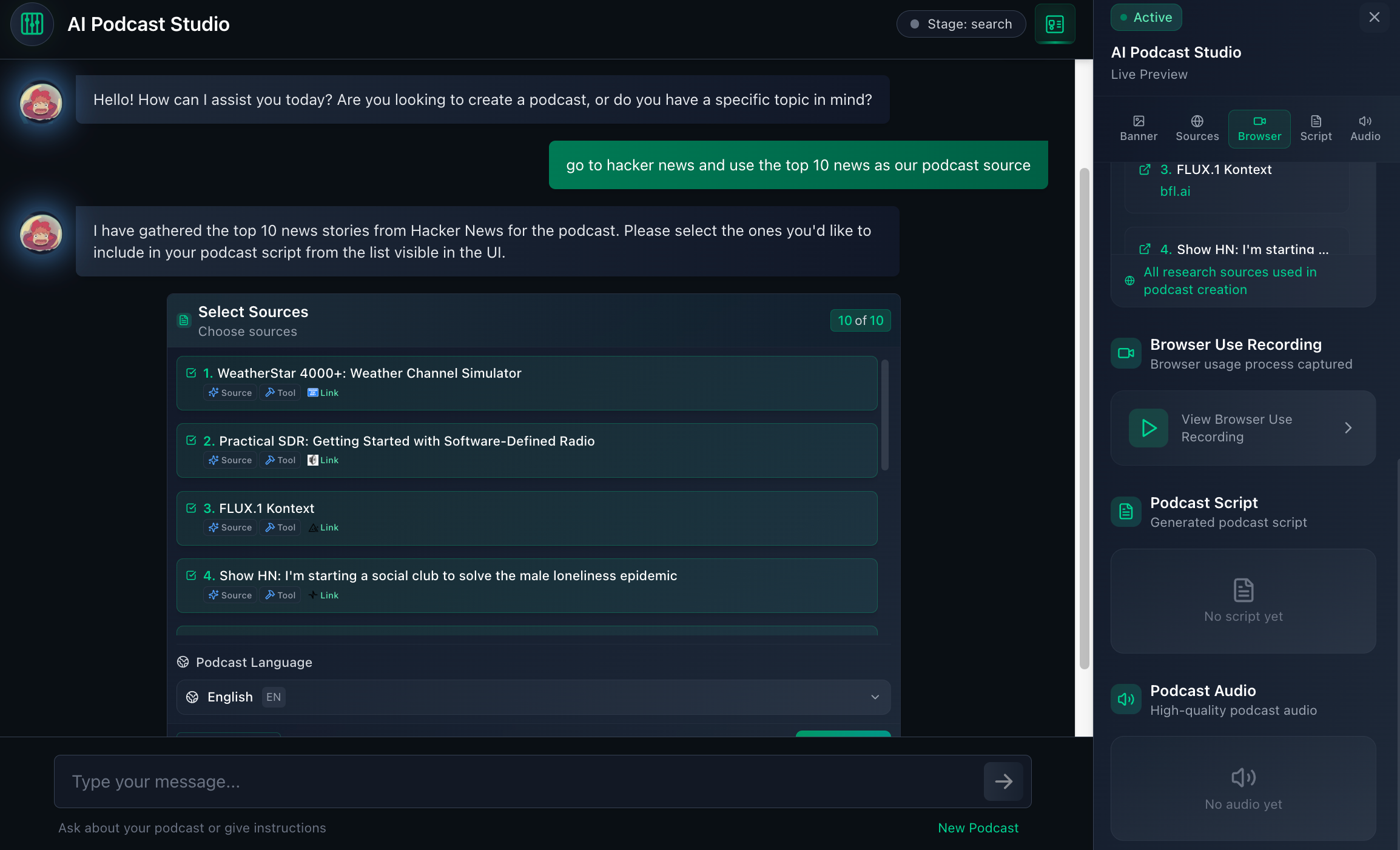Click WeatherStar 4000+: Weather Channel Simulator title
Image resolution: width=1400 pixels, height=850 pixels.
click(x=369, y=373)
